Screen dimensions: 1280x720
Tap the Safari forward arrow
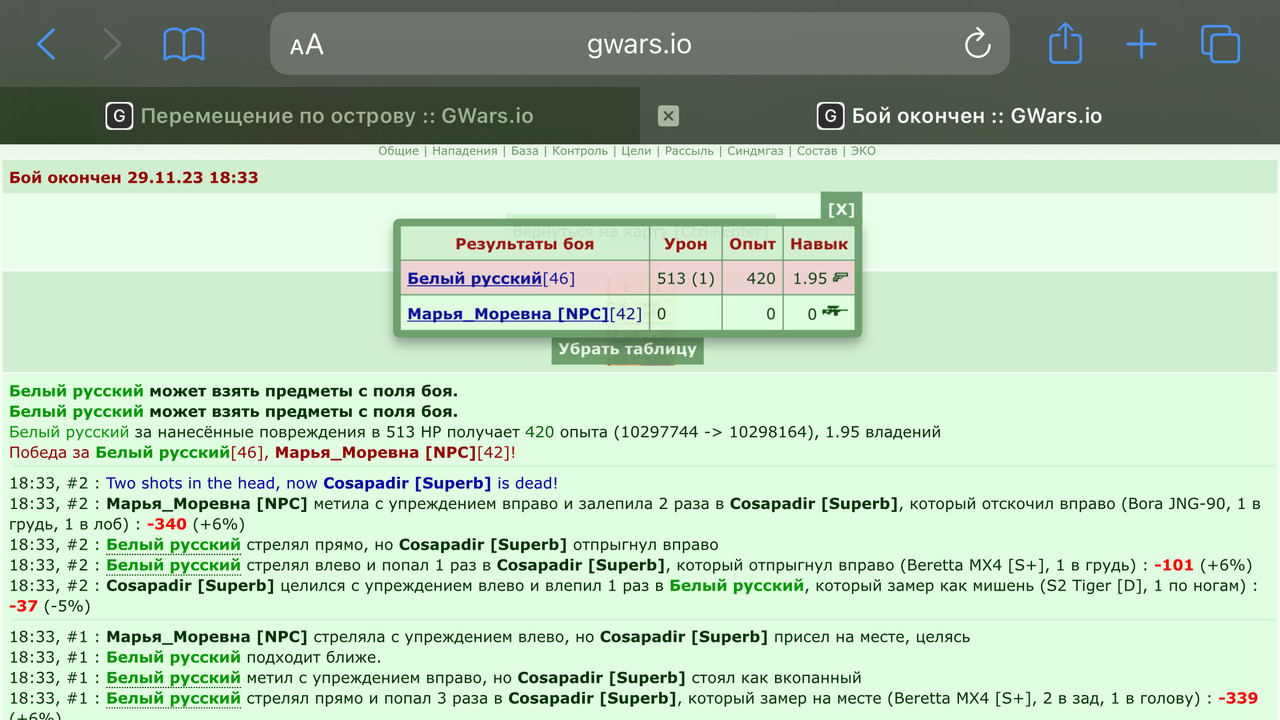(112, 44)
